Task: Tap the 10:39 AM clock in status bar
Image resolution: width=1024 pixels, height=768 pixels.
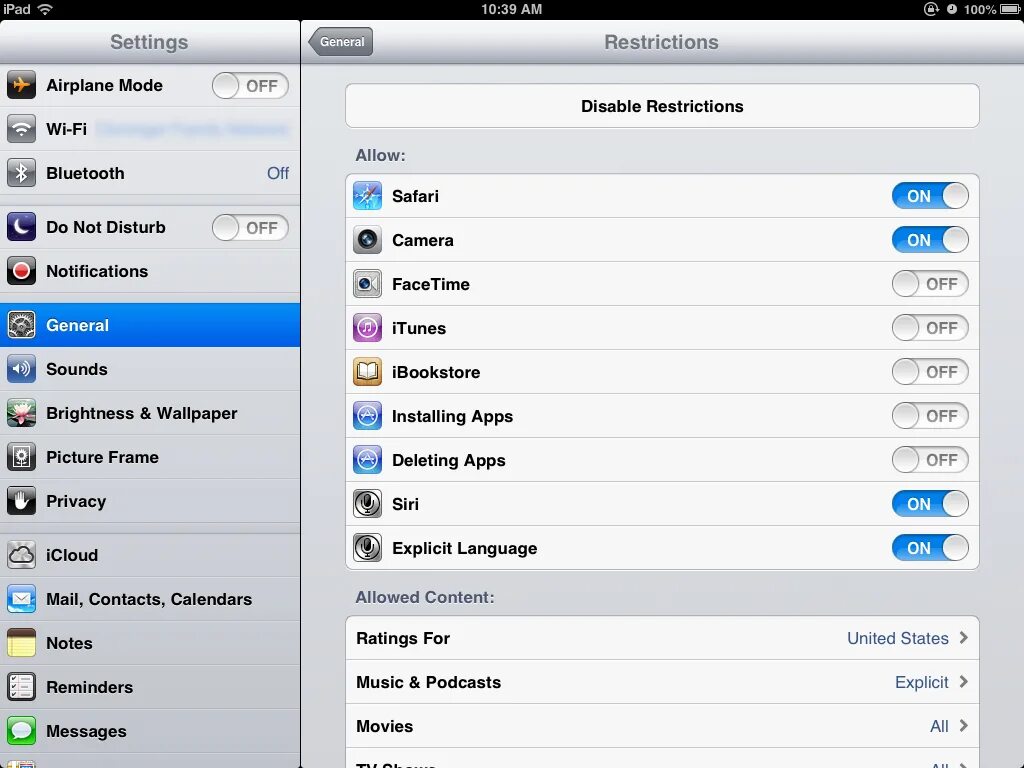Action: click(x=511, y=9)
